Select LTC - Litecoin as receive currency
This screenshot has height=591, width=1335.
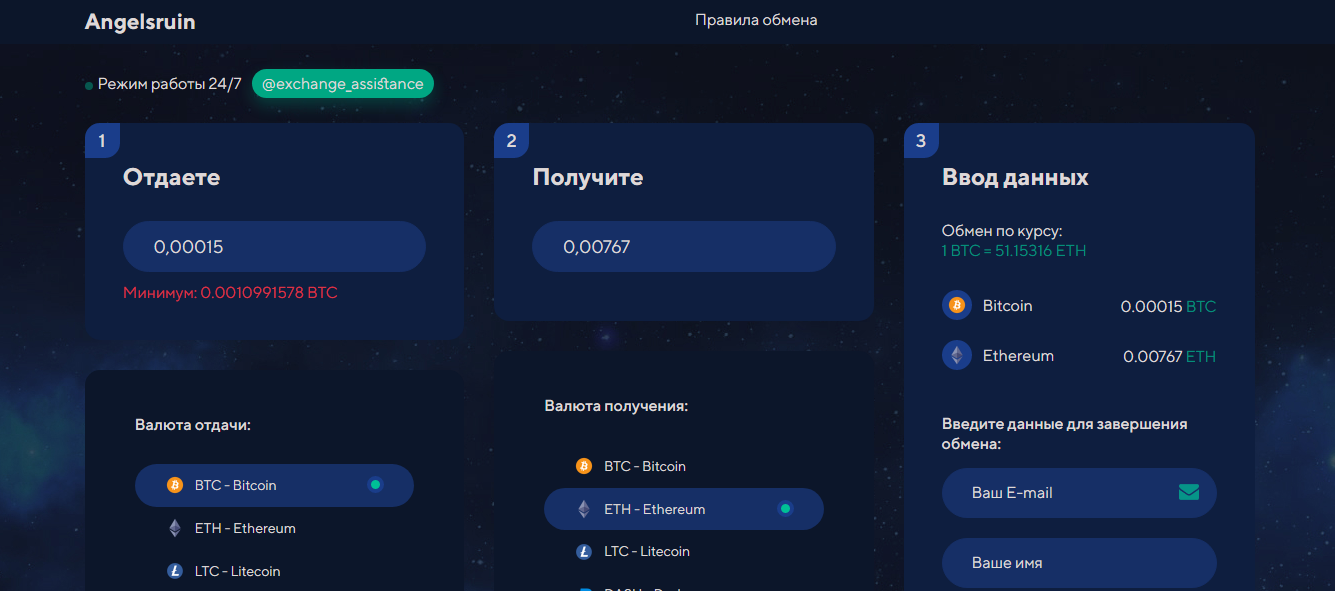coord(683,551)
